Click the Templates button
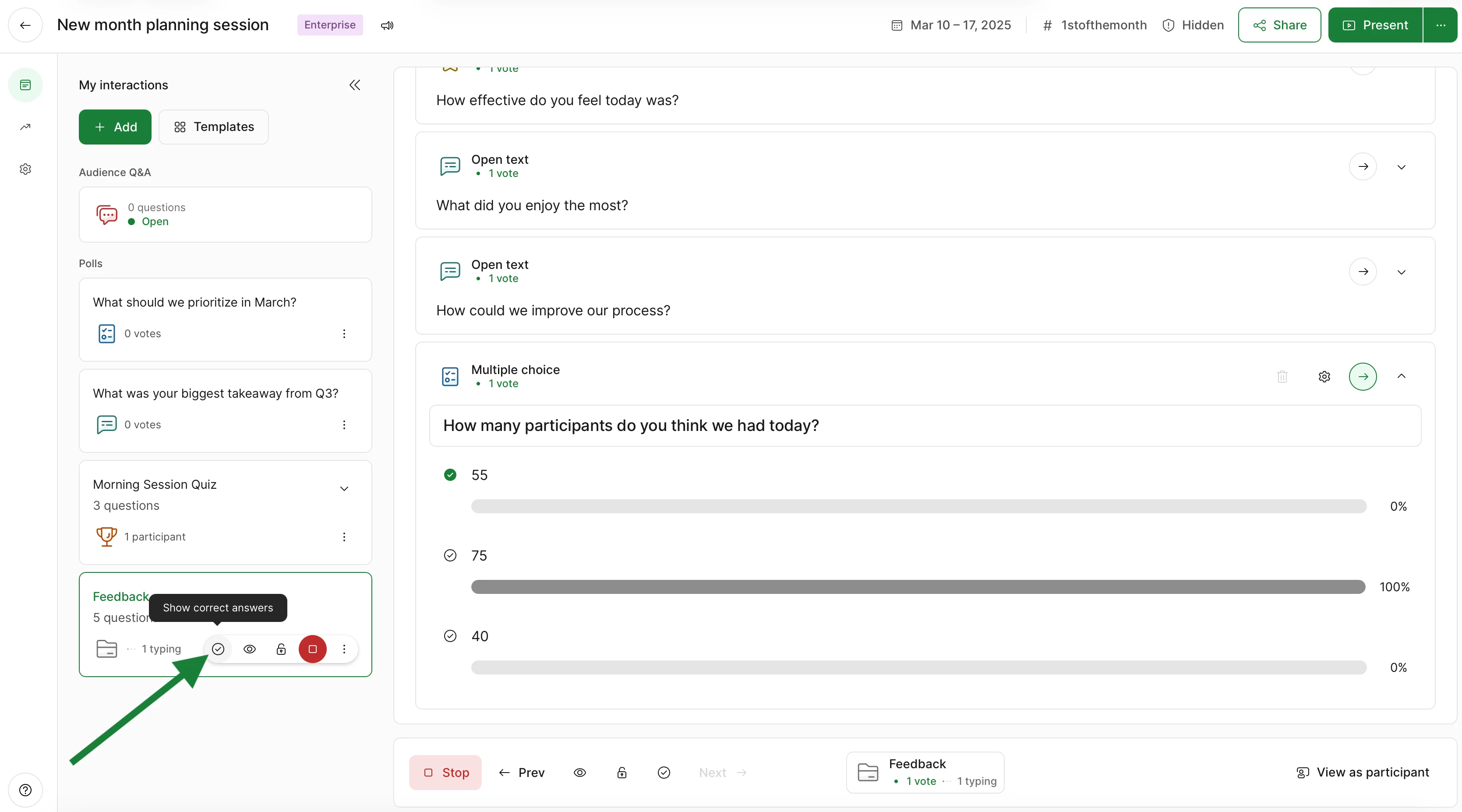This screenshot has width=1462, height=812. pyautogui.click(x=214, y=127)
